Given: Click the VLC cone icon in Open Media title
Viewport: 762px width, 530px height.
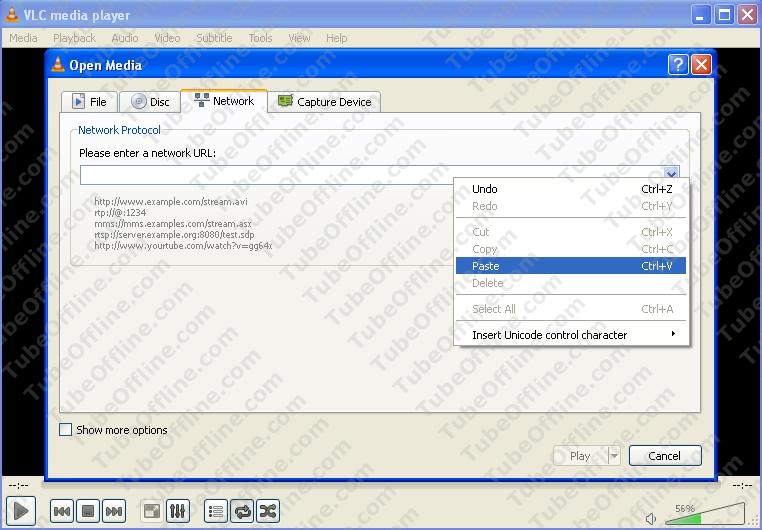Looking at the screenshot, I should [x=58, y=65].
